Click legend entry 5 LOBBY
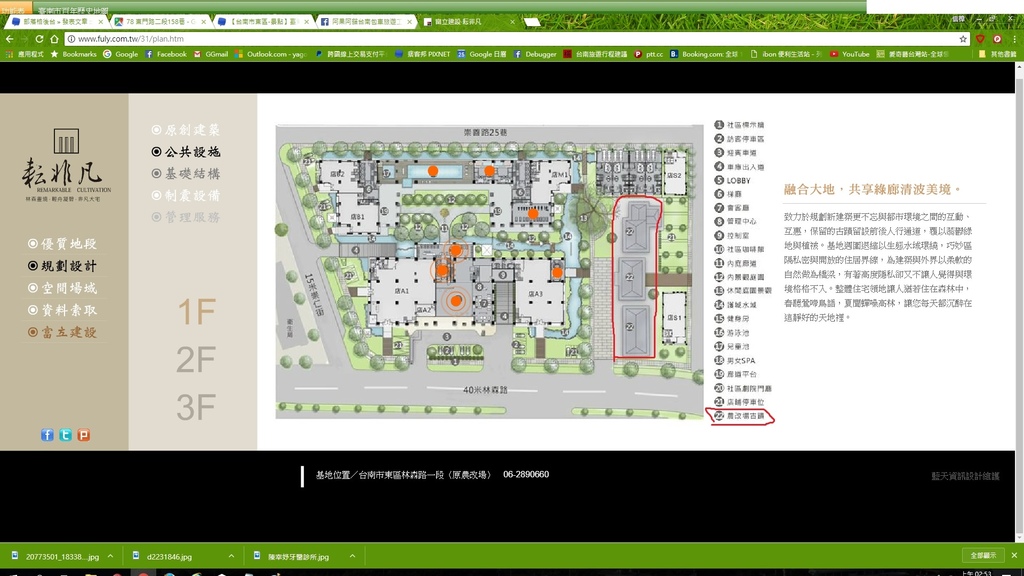 (x=733, y=181)
